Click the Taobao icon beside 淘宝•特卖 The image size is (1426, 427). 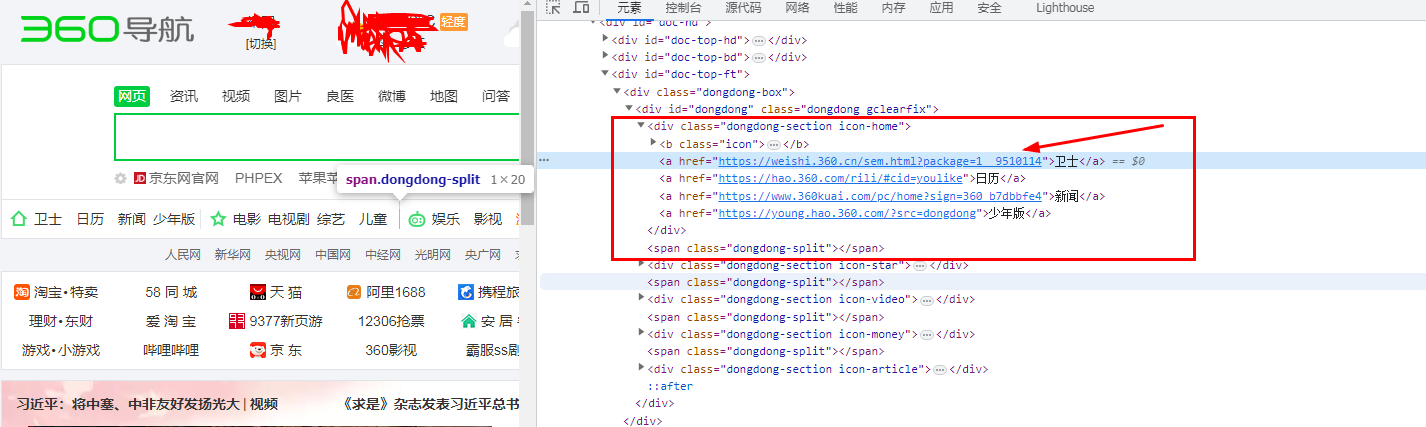click(21, 292)
